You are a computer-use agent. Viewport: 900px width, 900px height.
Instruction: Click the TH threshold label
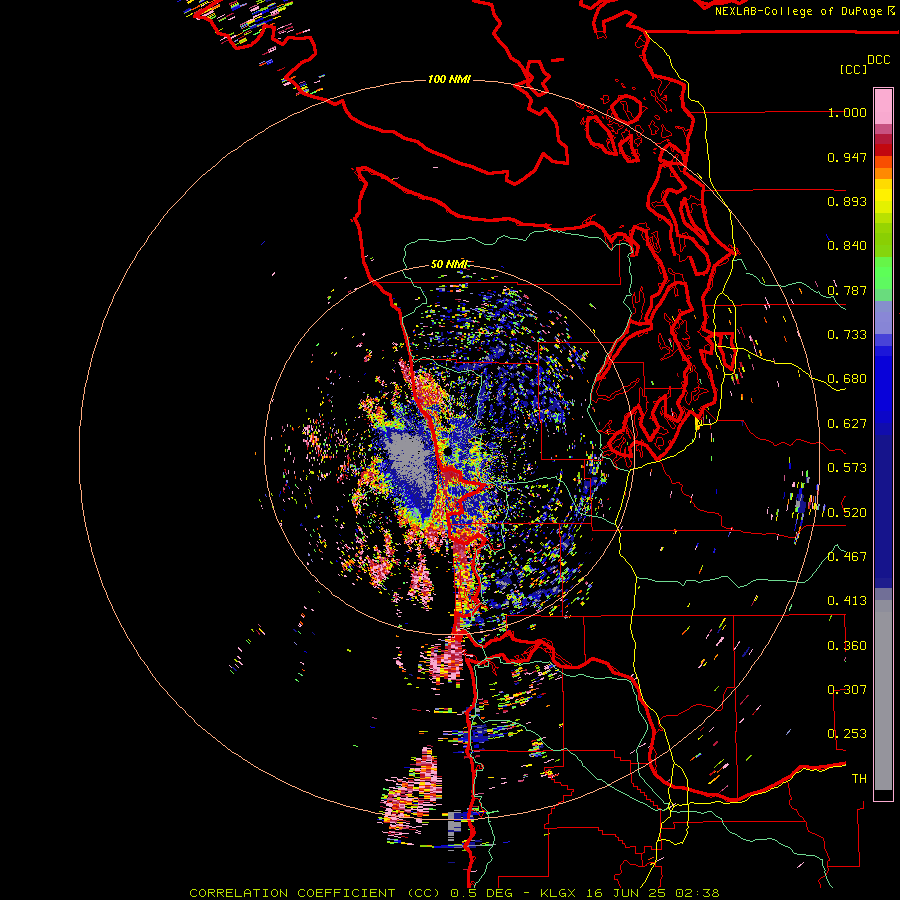point(859,779)
